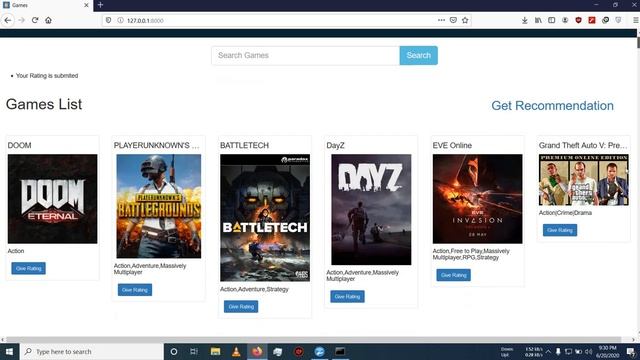The image size is (640, 360).
Task: Open the Firefox hamburger menu
Action: click(x=636, y=20)
